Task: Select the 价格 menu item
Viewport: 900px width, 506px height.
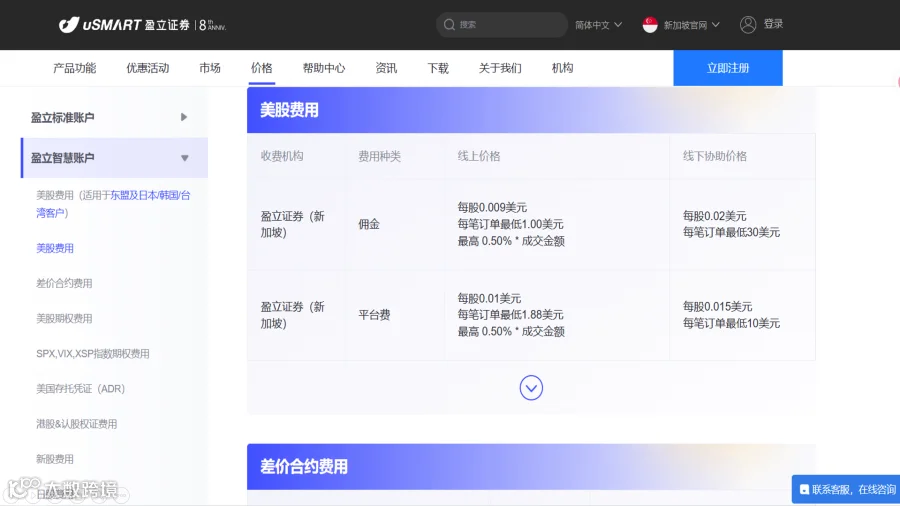Action: [x=261, y=68]
